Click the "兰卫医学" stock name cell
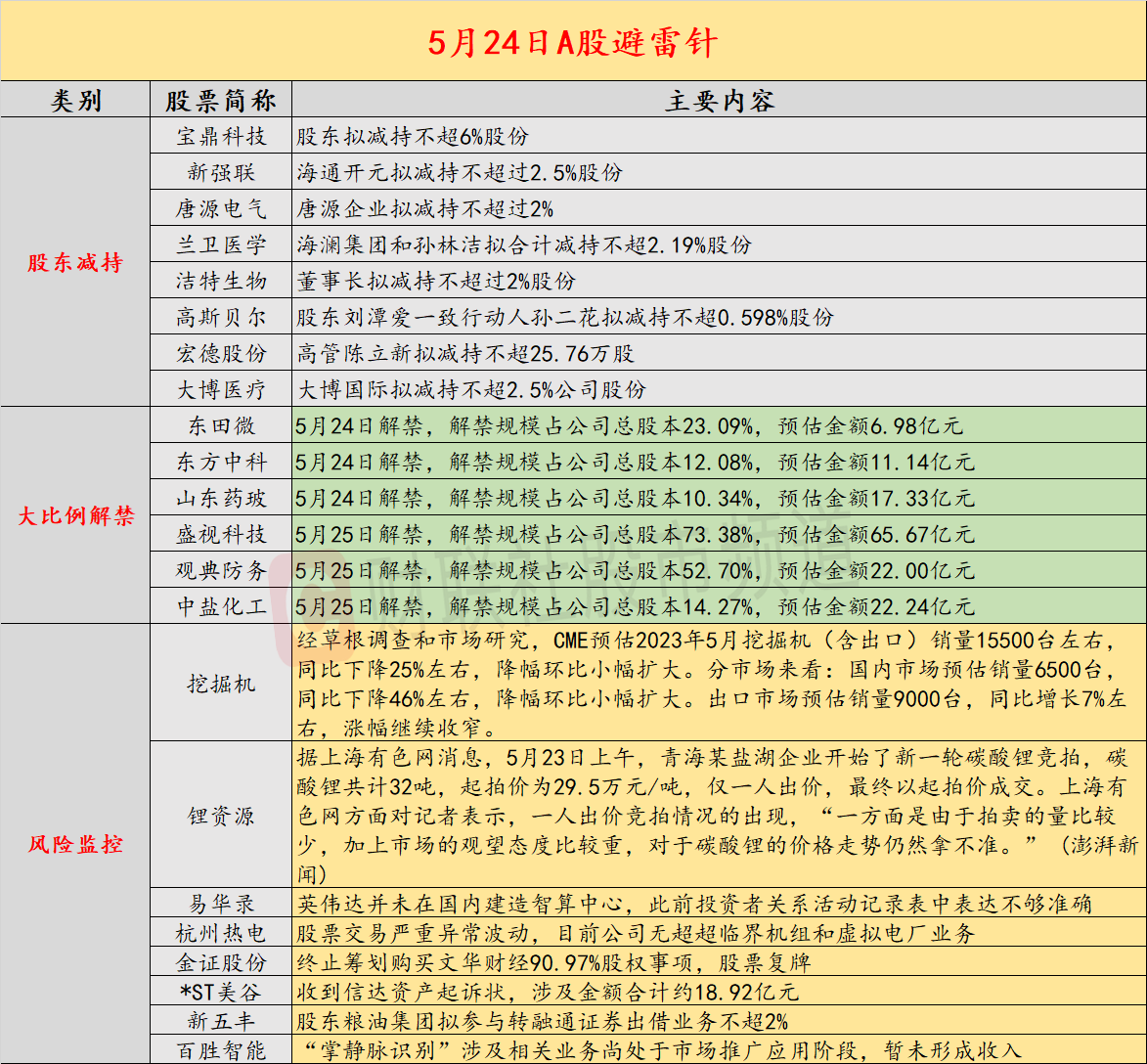Screen dimensions: 1147x1064 221,244
